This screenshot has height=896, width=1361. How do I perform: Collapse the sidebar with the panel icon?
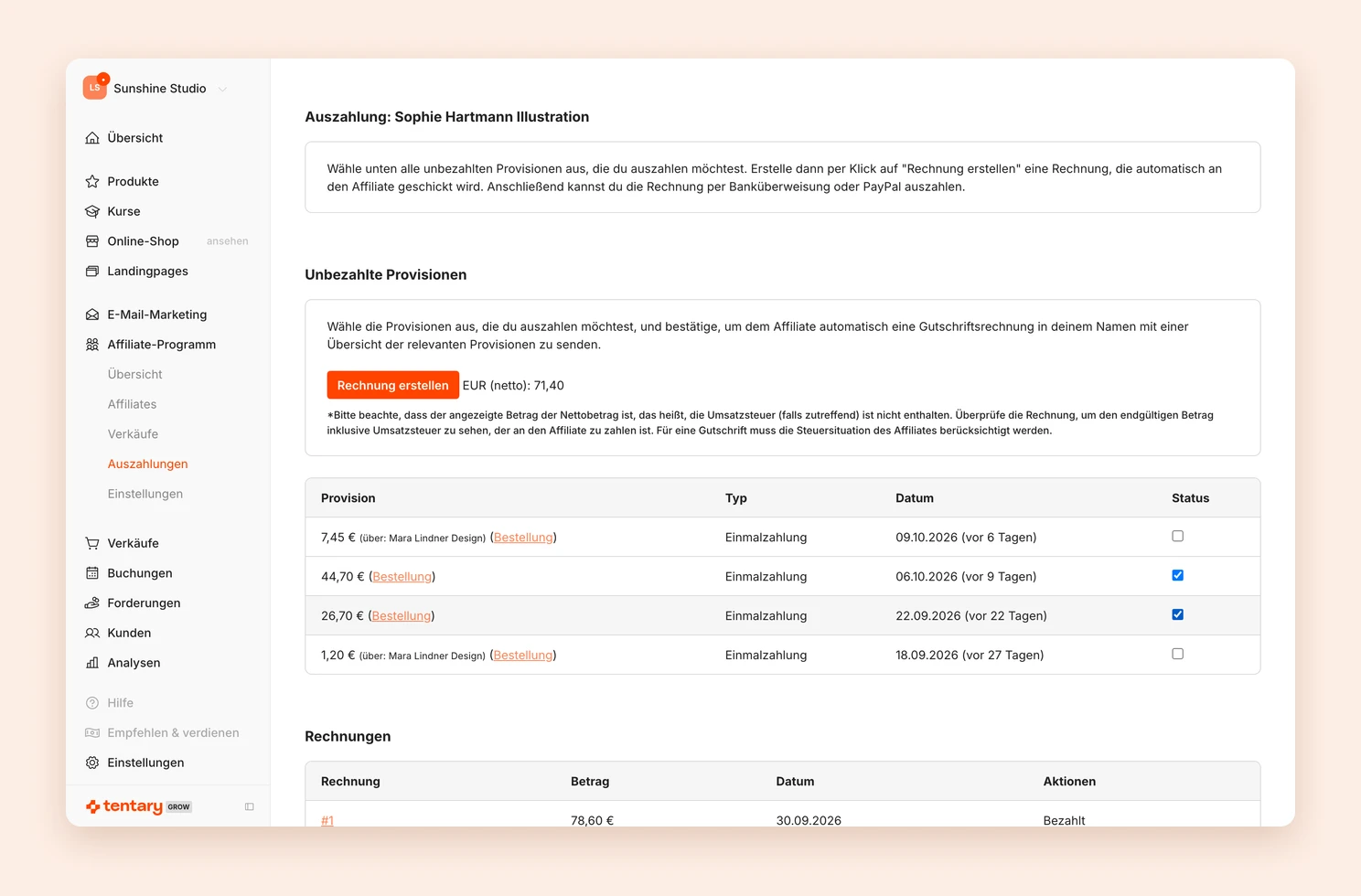pyautogui.click(x=250, y=806)
